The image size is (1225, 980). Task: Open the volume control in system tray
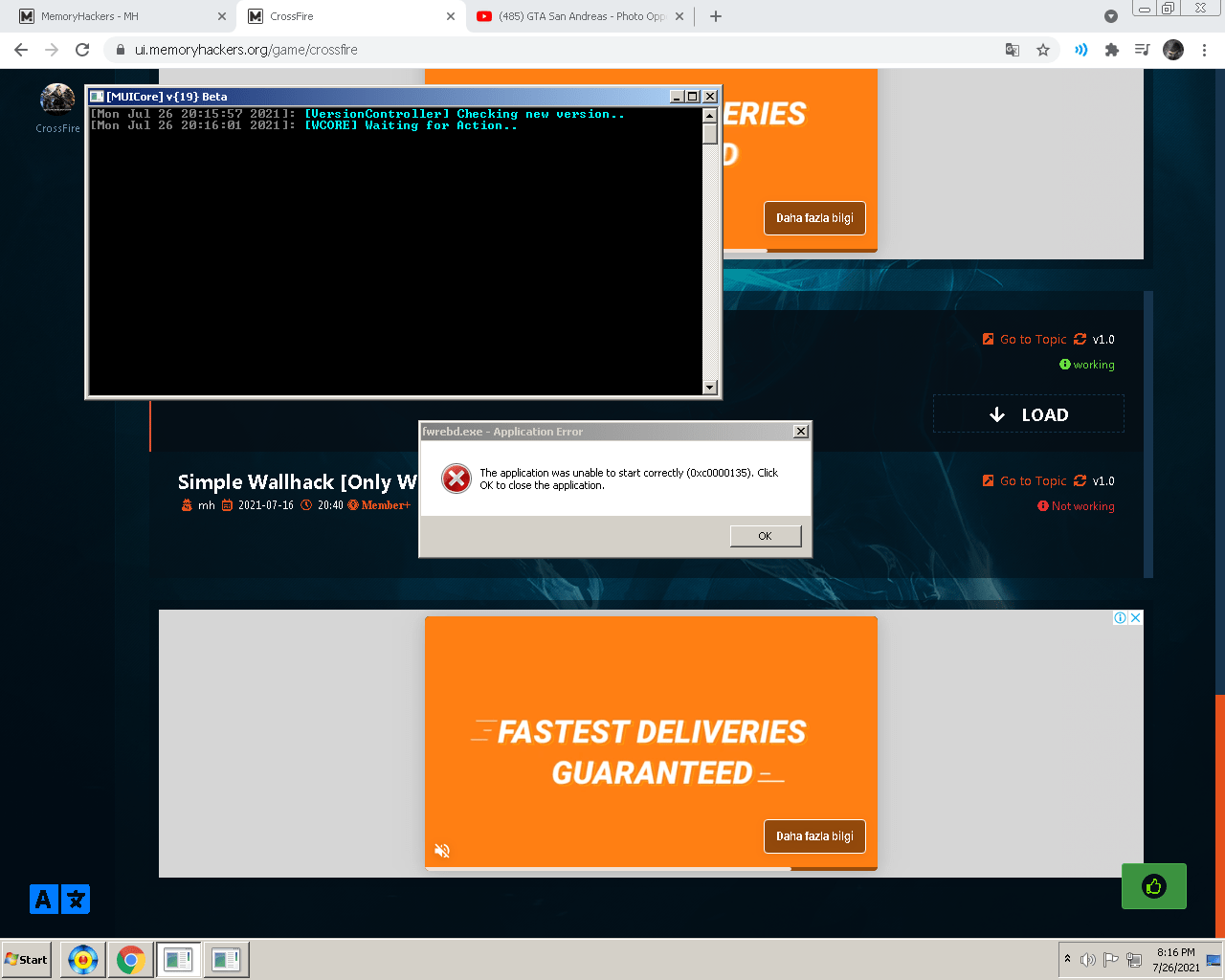1088,960
